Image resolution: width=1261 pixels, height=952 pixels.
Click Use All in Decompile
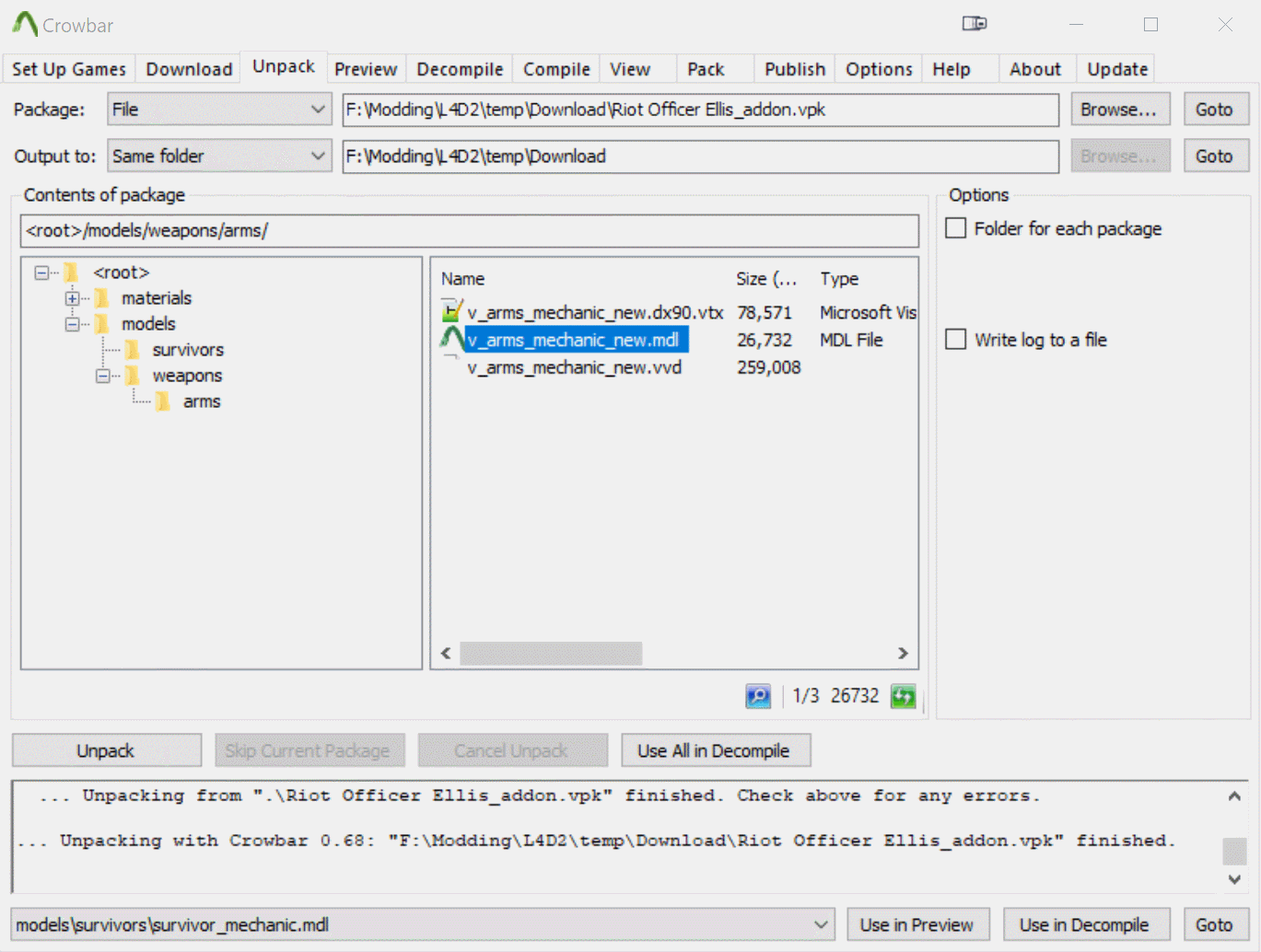714,750
